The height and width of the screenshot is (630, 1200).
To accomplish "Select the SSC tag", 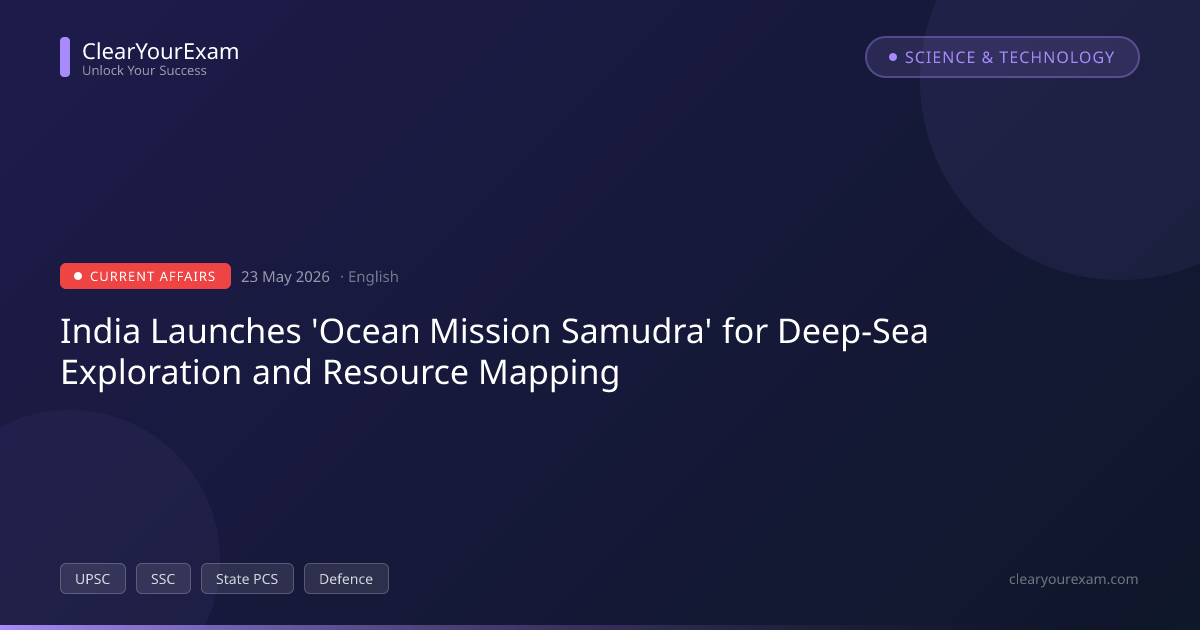I will pos(163,579).
